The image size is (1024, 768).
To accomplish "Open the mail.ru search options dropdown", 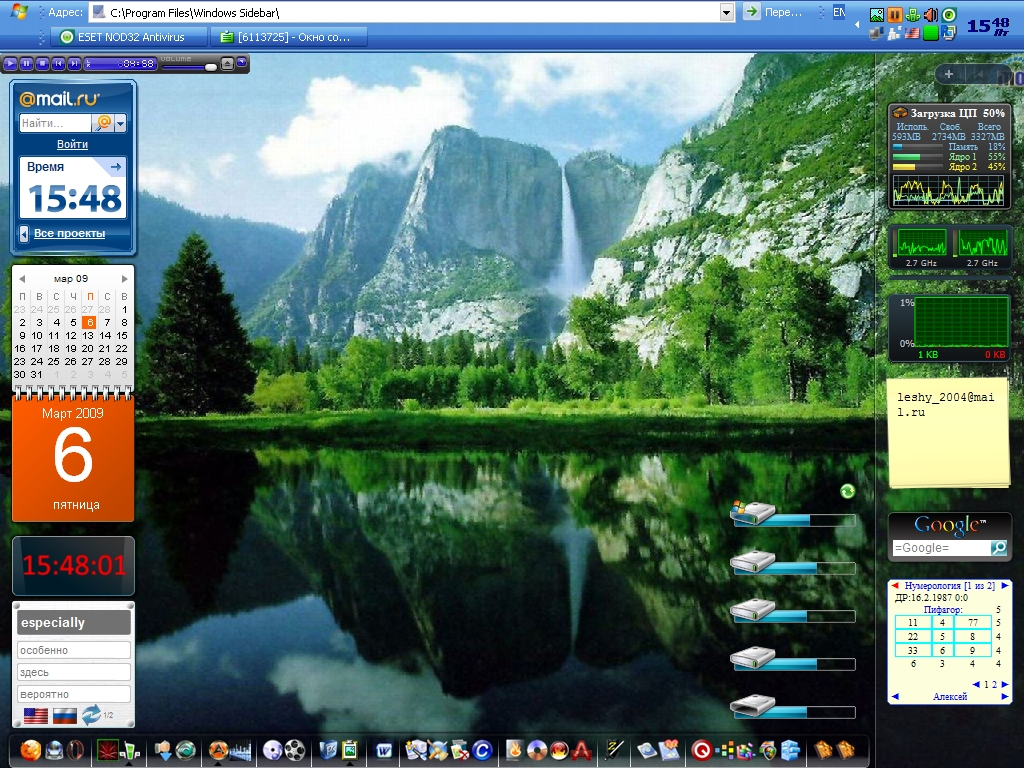I will [x=120, y=123].
